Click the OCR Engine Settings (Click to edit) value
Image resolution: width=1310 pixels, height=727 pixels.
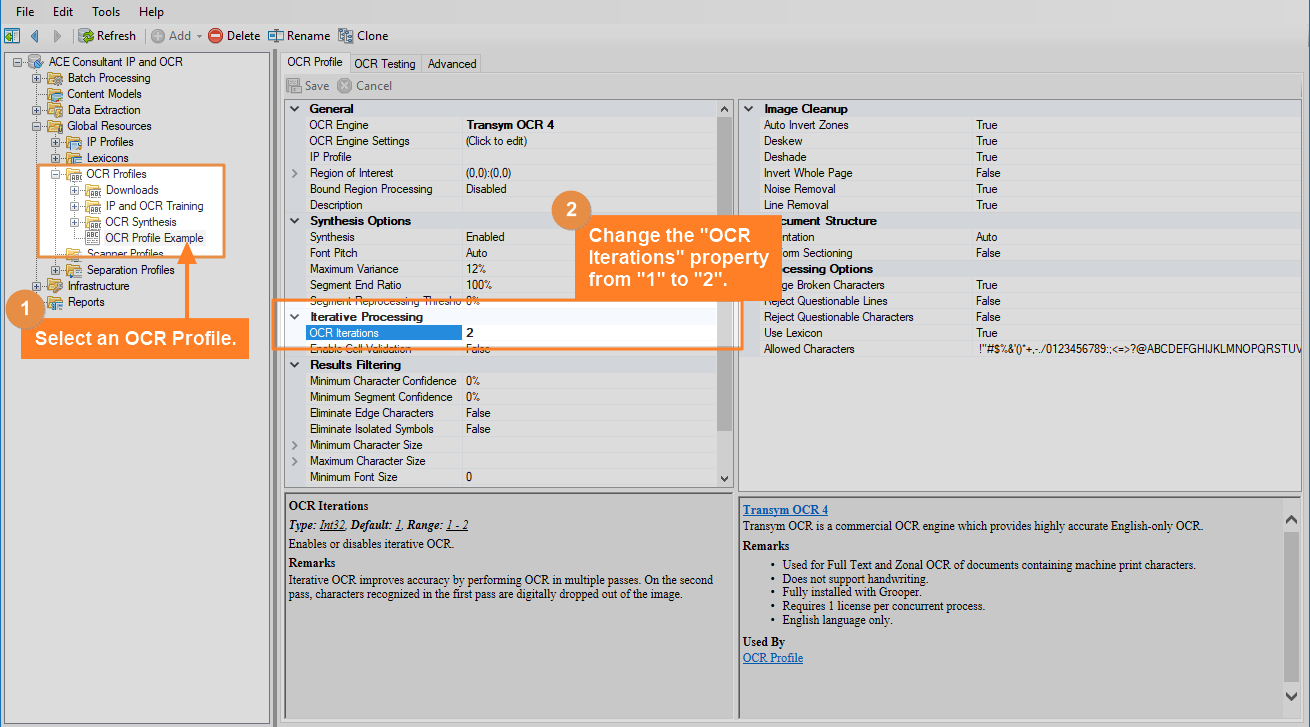click(x=589, y=141)
